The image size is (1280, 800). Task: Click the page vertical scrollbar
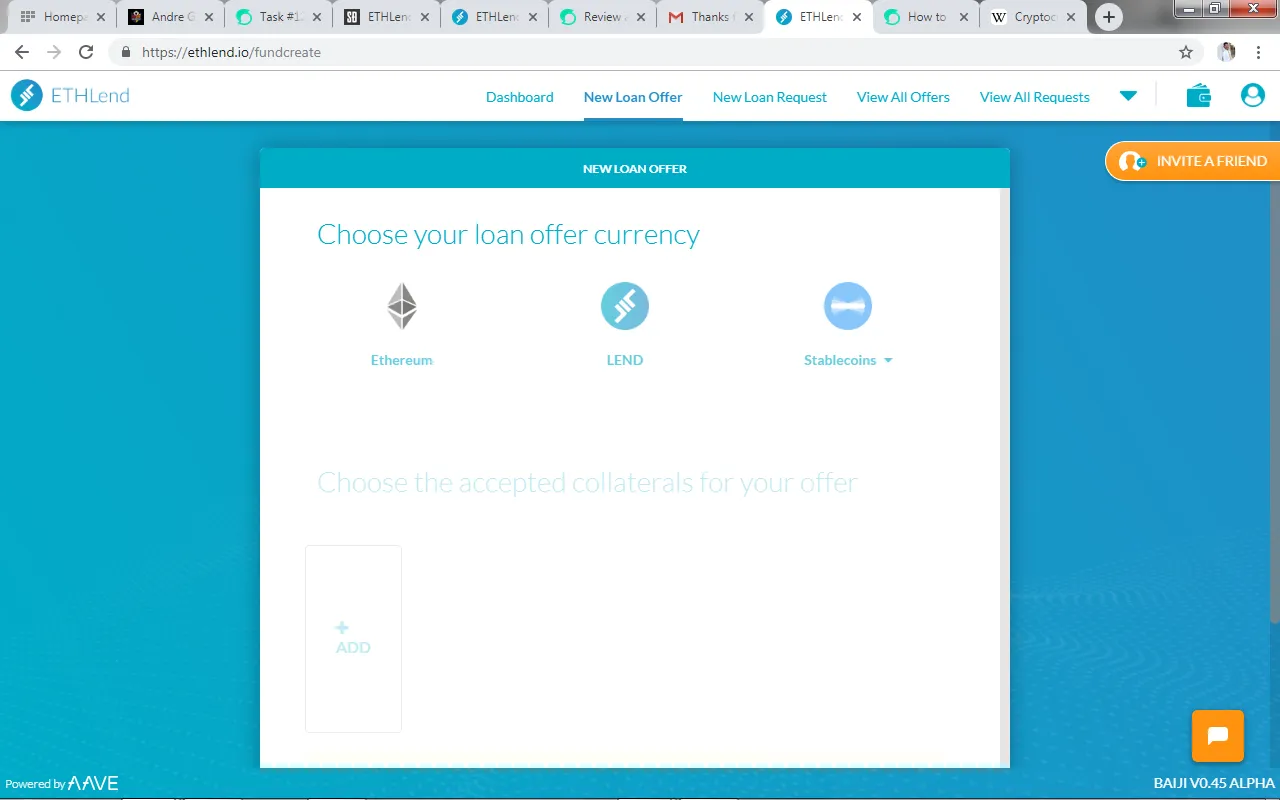(x=1274, y=375)
